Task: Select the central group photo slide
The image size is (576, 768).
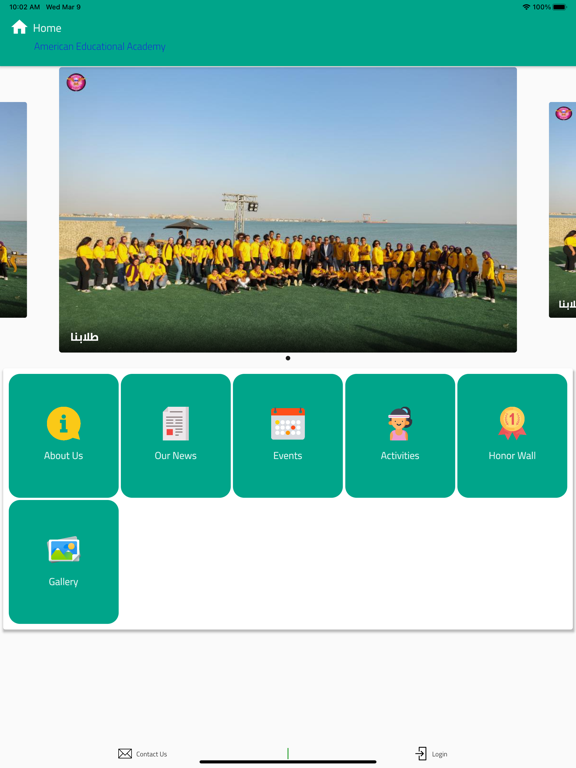Action: click(288, 210)
